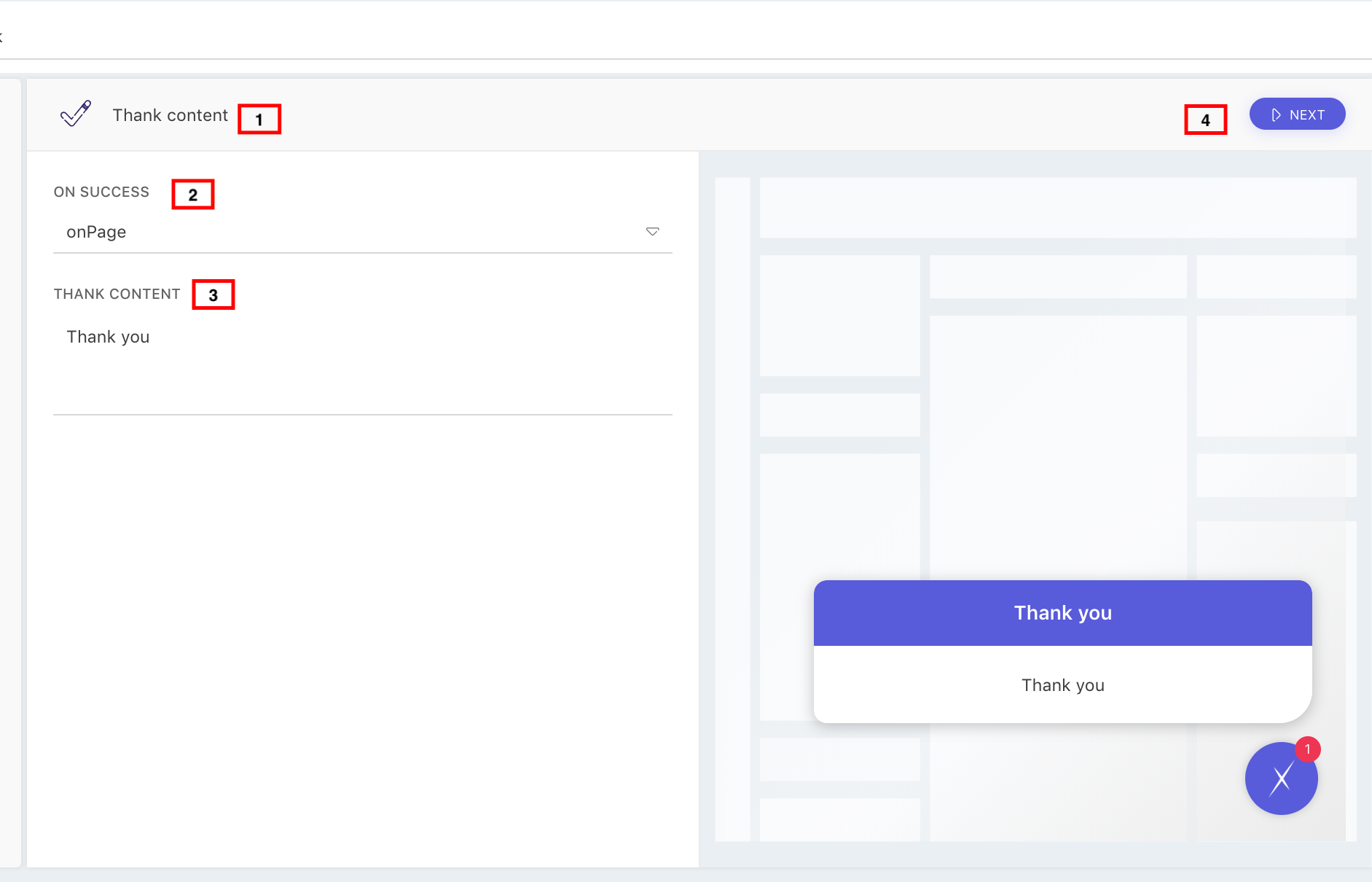Click the red annotation box numbered 3
This screenshot has width=1372, height=882.
[x=213, y=294]
